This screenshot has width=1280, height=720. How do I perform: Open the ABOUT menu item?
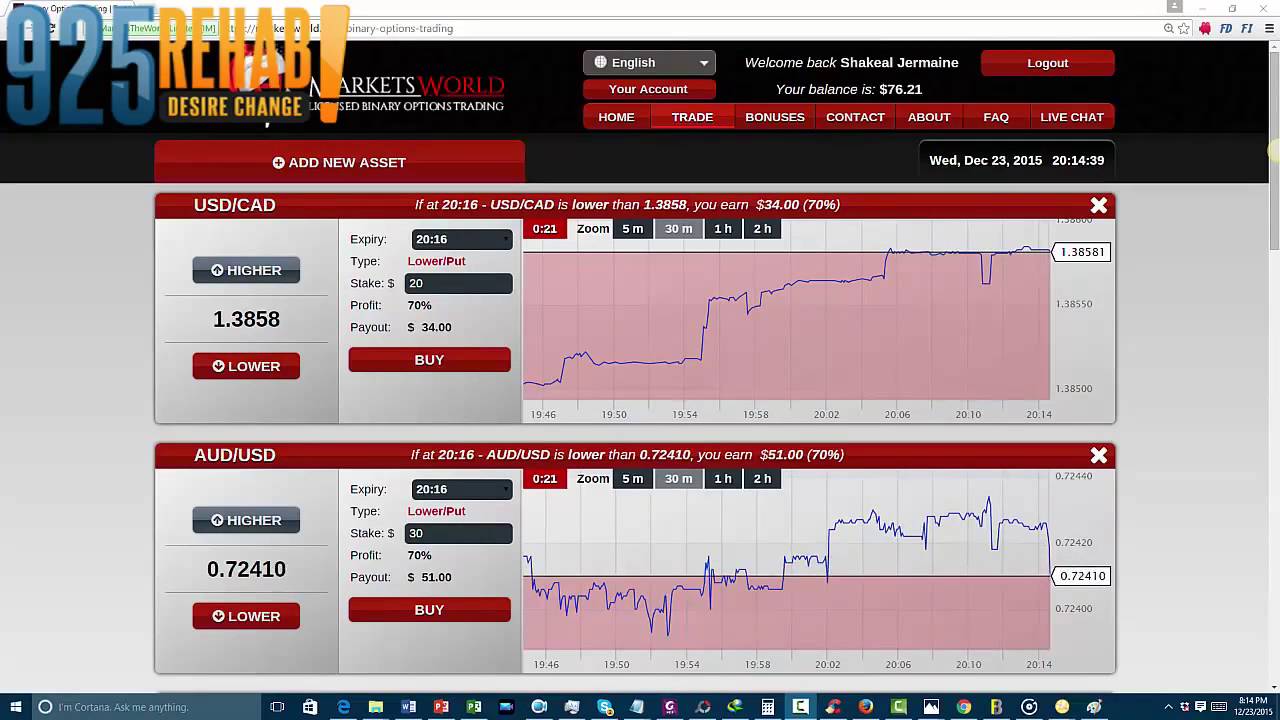coord(929,117)
